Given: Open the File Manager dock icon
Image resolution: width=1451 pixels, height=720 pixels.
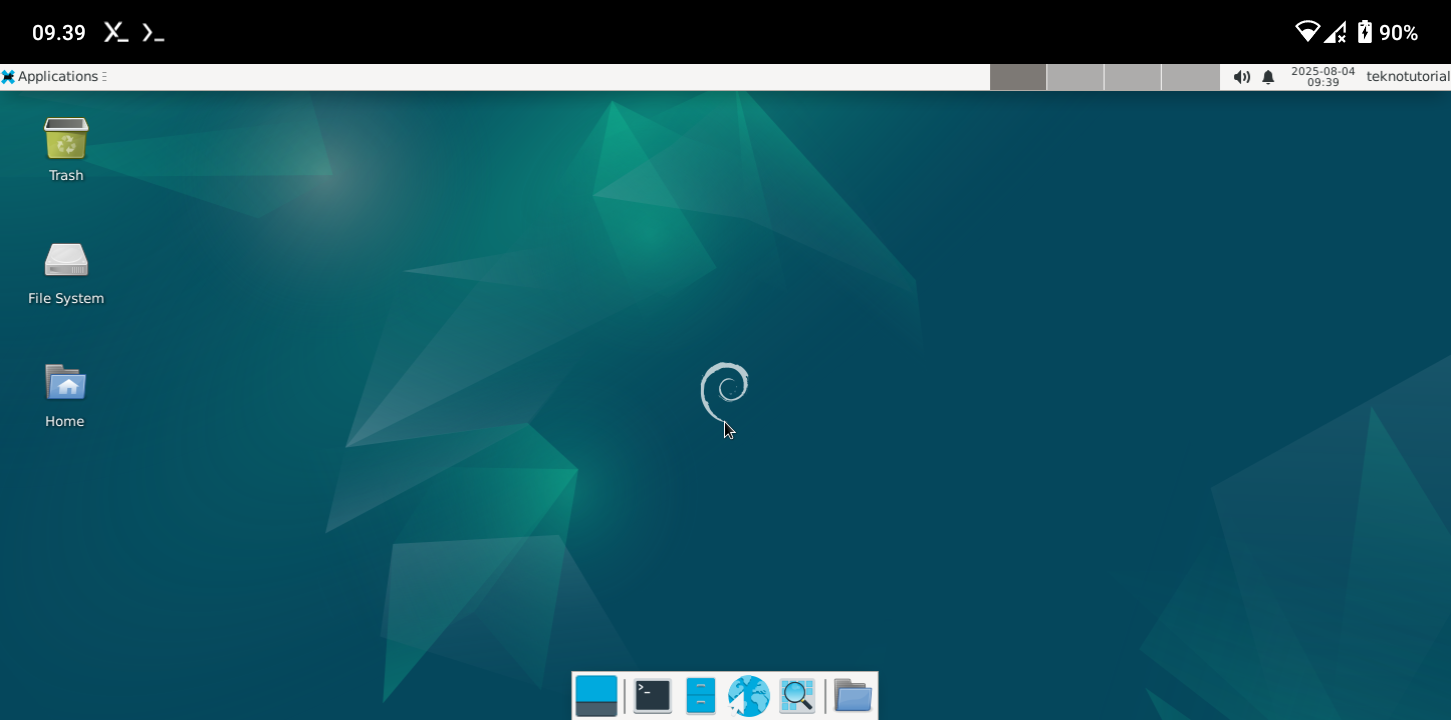Looking at the screenshot, I should pyautogui.click(x=700, y=695).
